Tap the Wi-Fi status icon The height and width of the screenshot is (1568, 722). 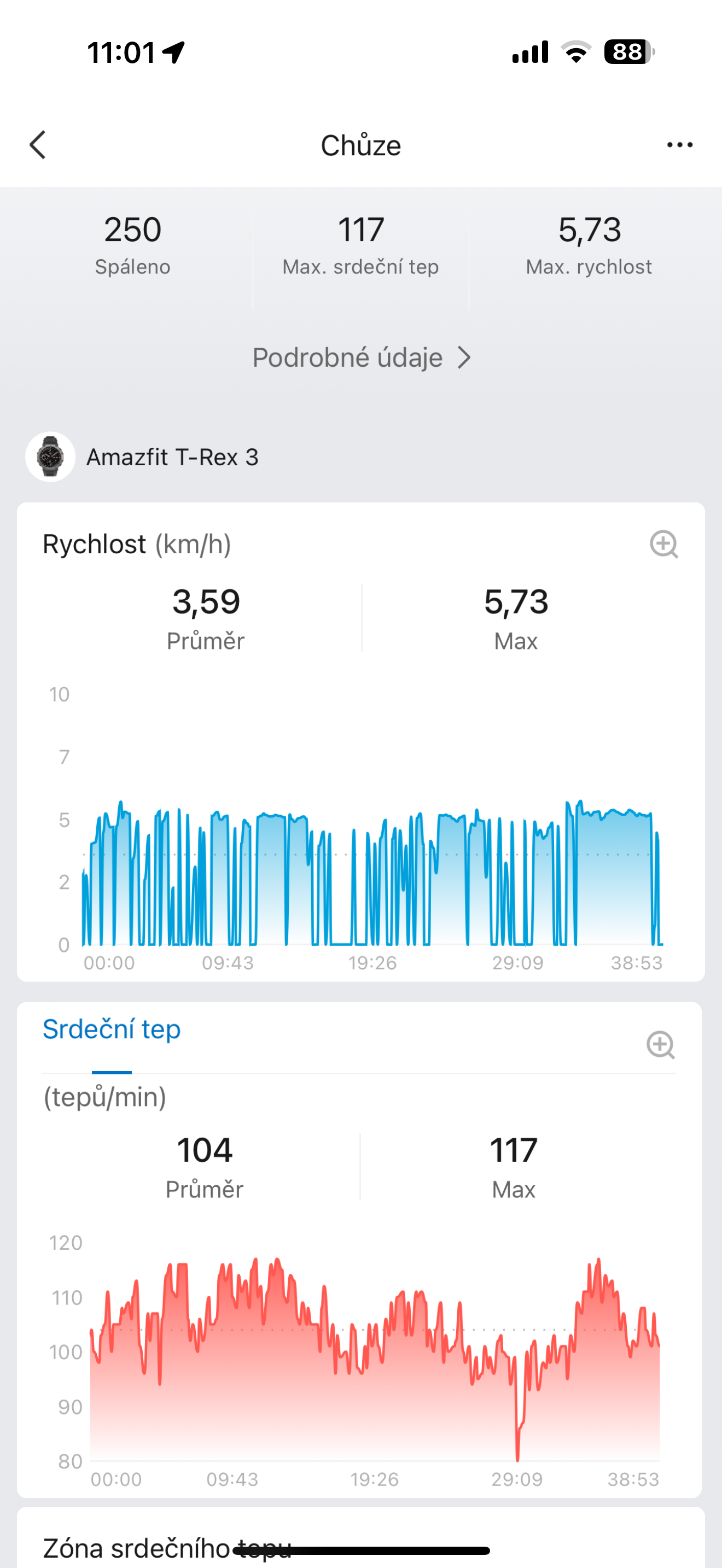click(575, 52)
